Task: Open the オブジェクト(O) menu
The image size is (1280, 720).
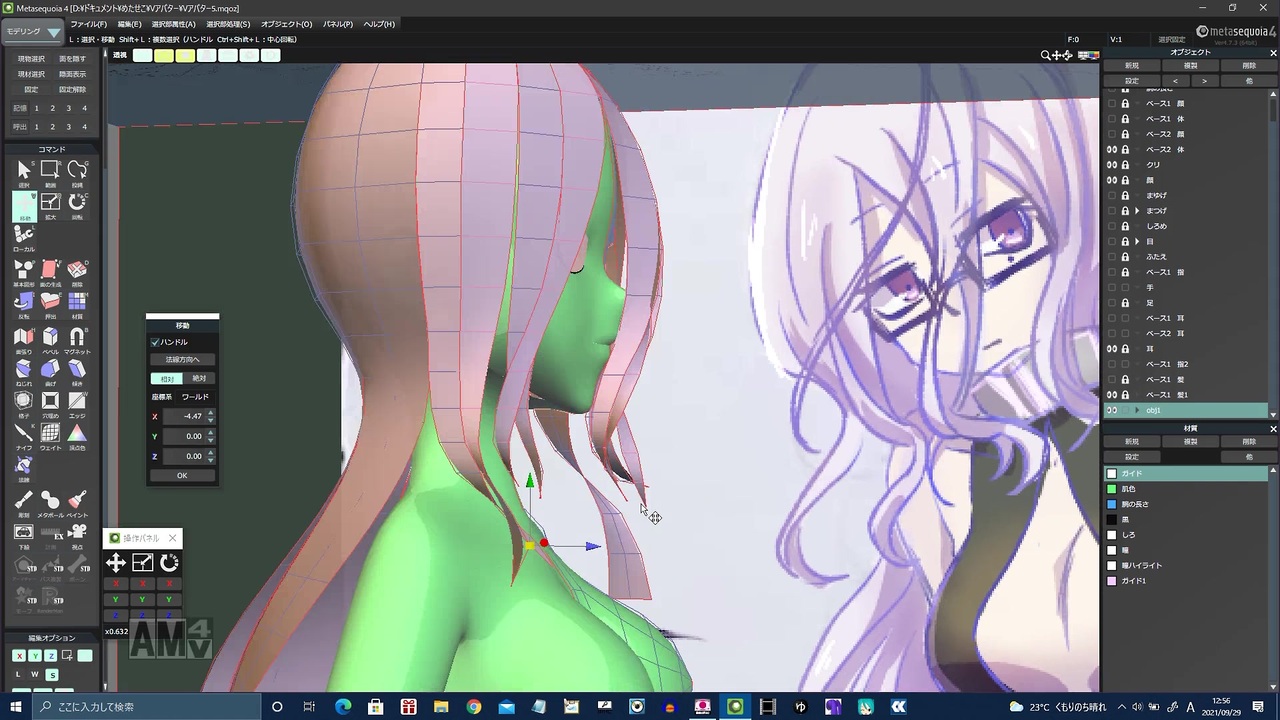Action: (286, 24)
